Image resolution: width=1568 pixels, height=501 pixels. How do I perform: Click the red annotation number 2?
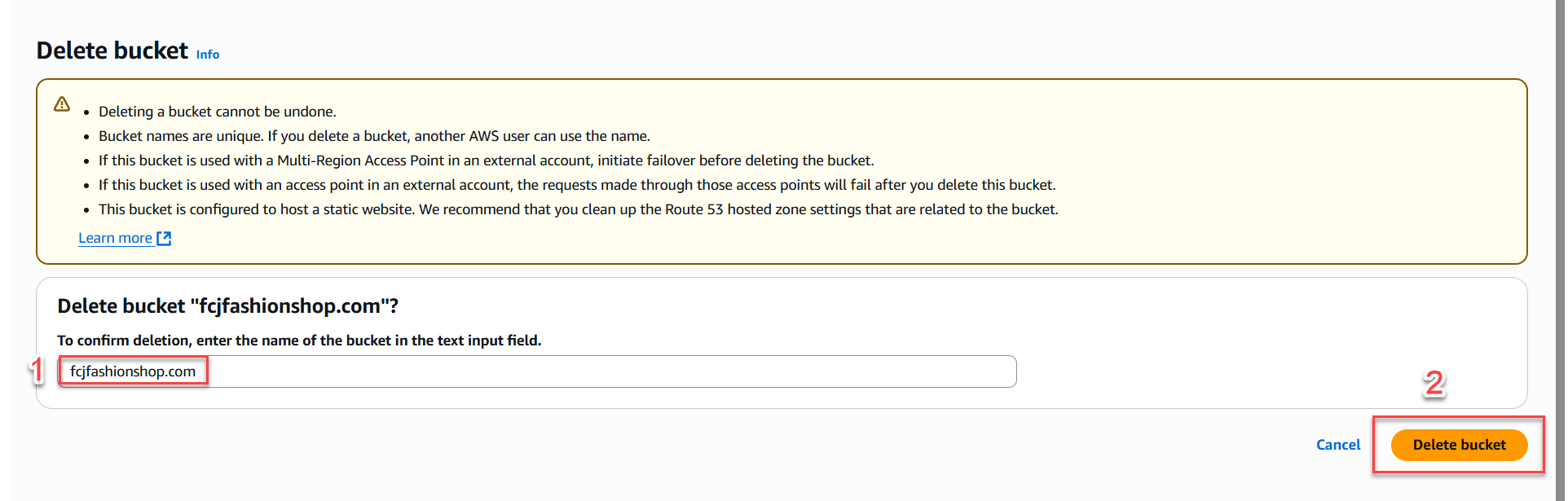[1434, 383]
